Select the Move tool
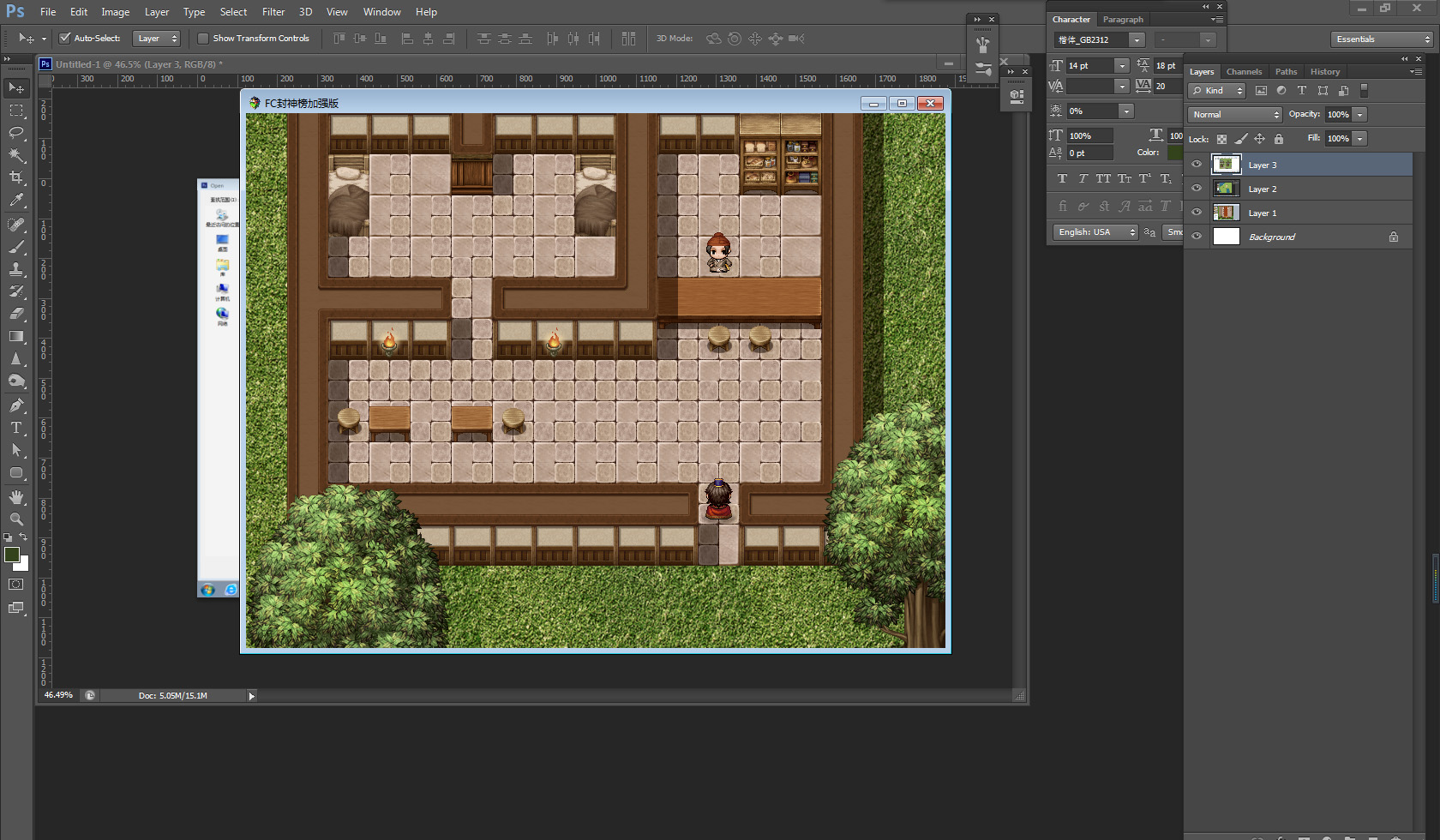Viewport: 1440px width, 840px height. pos(16,88)
